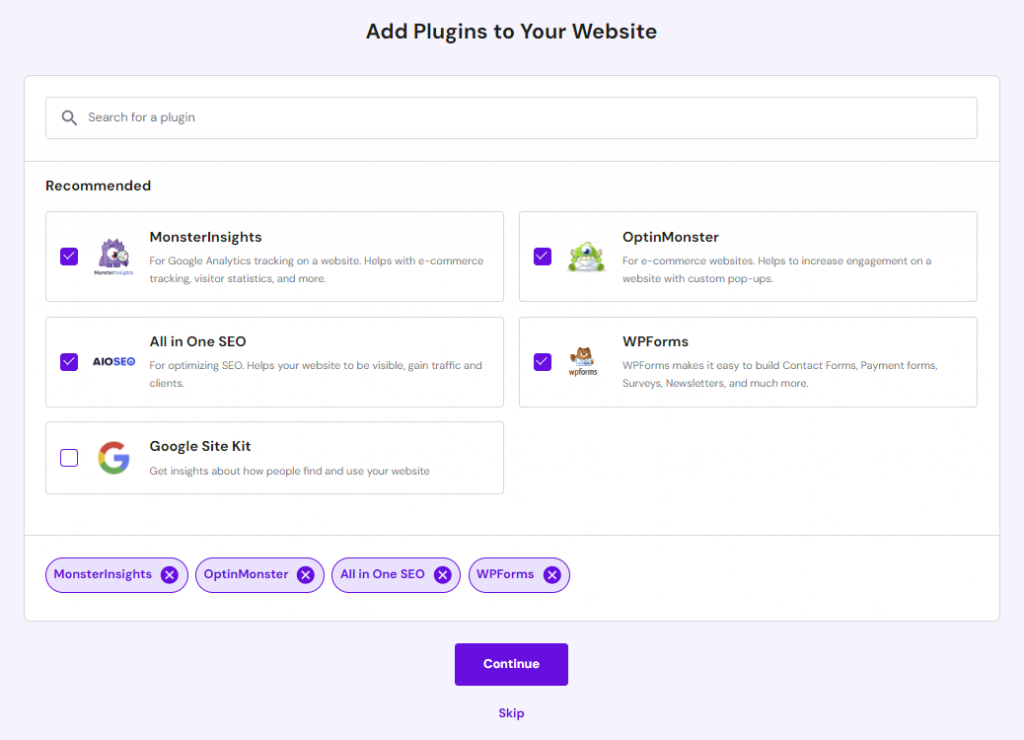Screen dimensions: 1024x740
Task: Uncheck the All in One SEO checkbox
Action: 68,361
